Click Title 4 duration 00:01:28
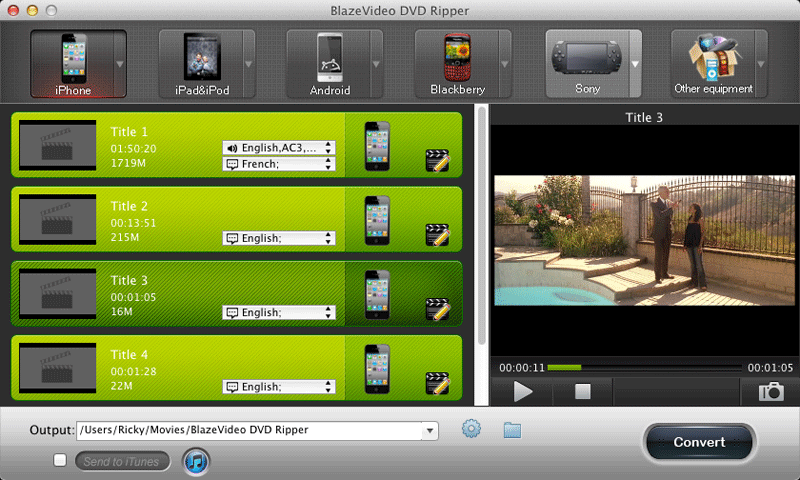This screenshot has width=800, height=480. coord(133,371)
